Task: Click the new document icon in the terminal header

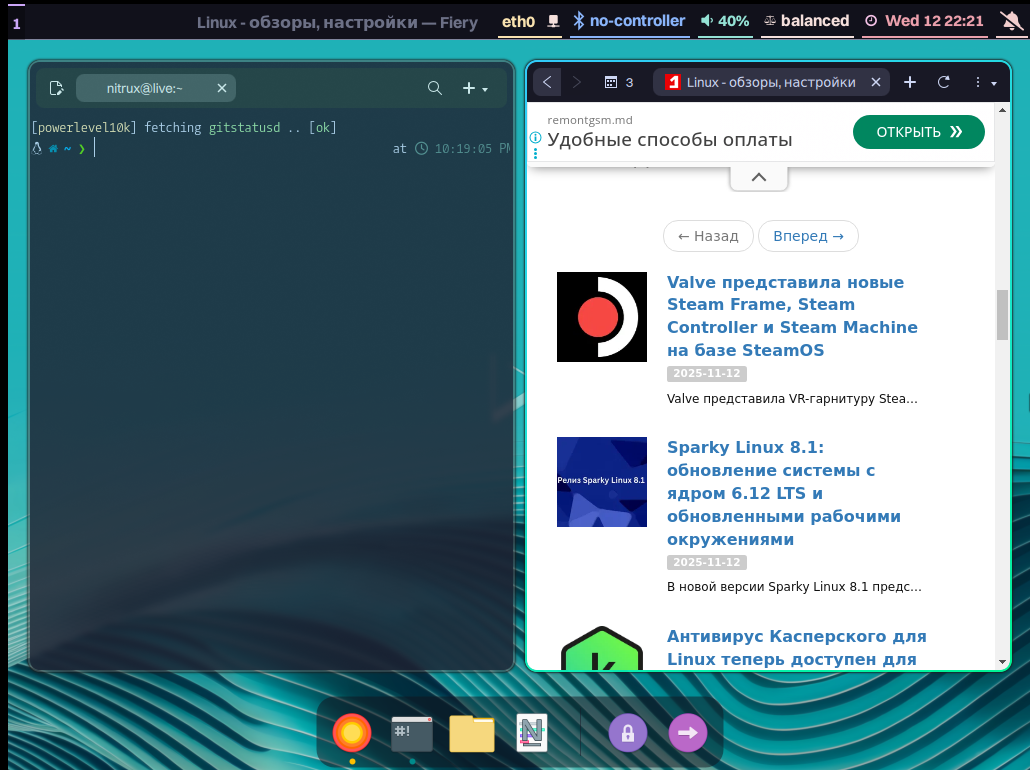Action: 56,88
